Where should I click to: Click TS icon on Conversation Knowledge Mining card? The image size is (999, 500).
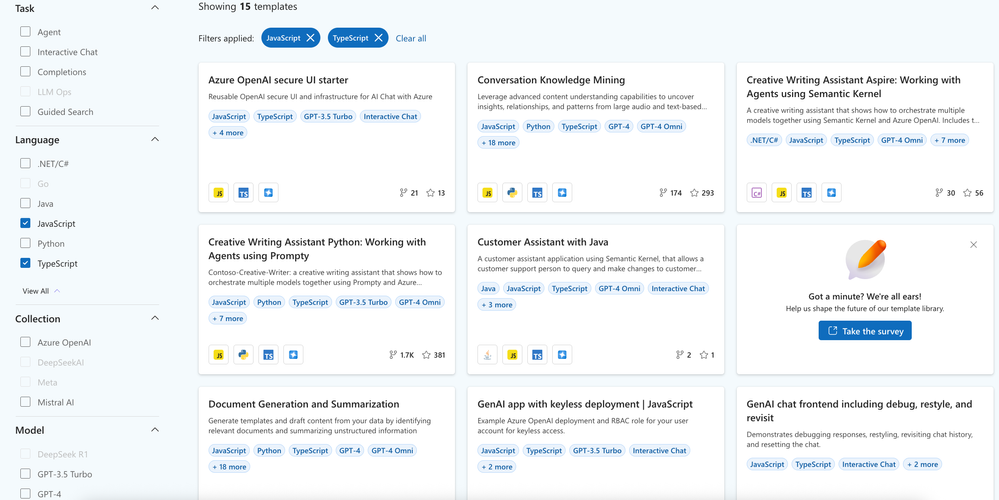point(537,193)
